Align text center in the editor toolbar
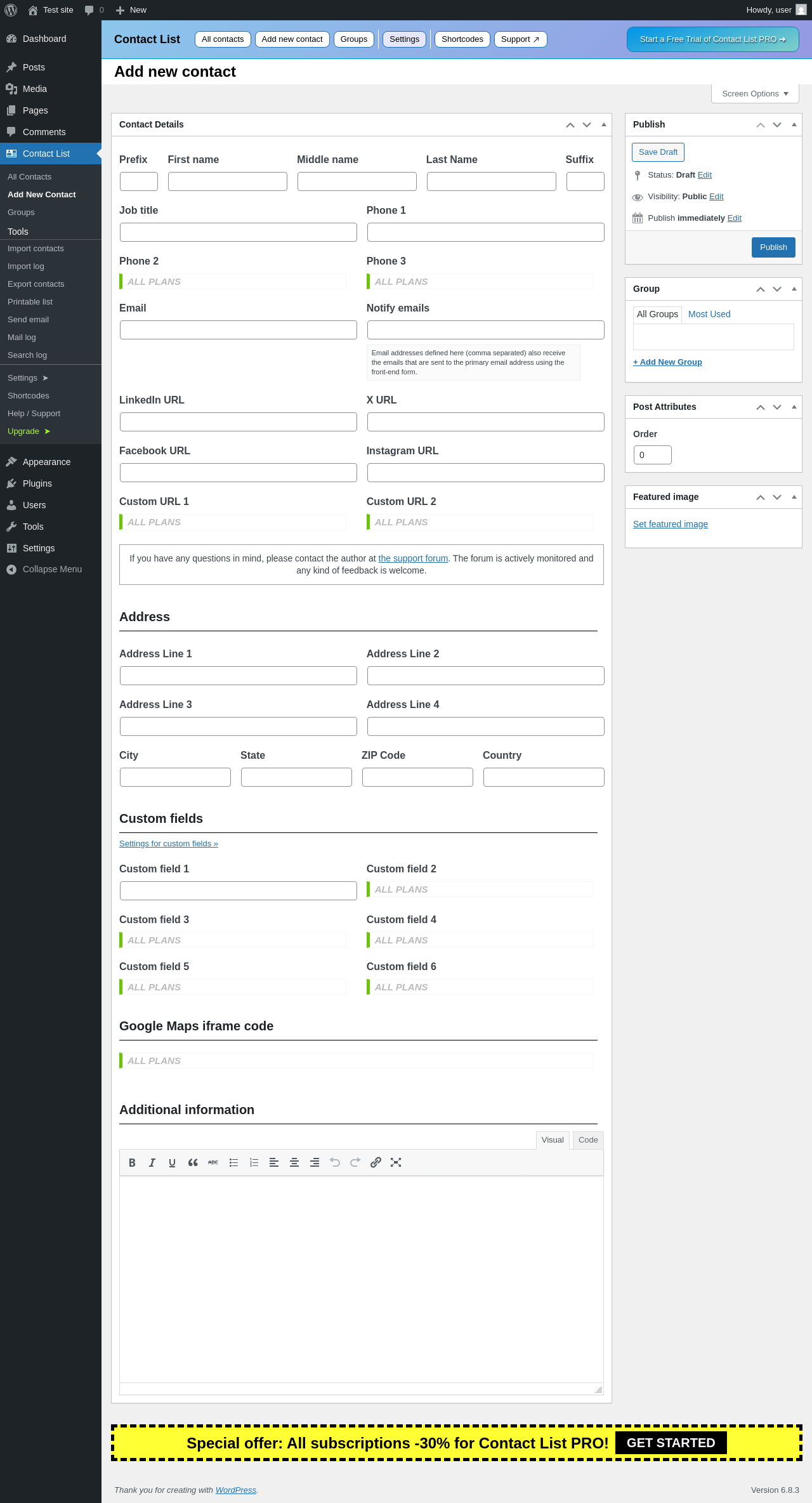 point(294,1162)
